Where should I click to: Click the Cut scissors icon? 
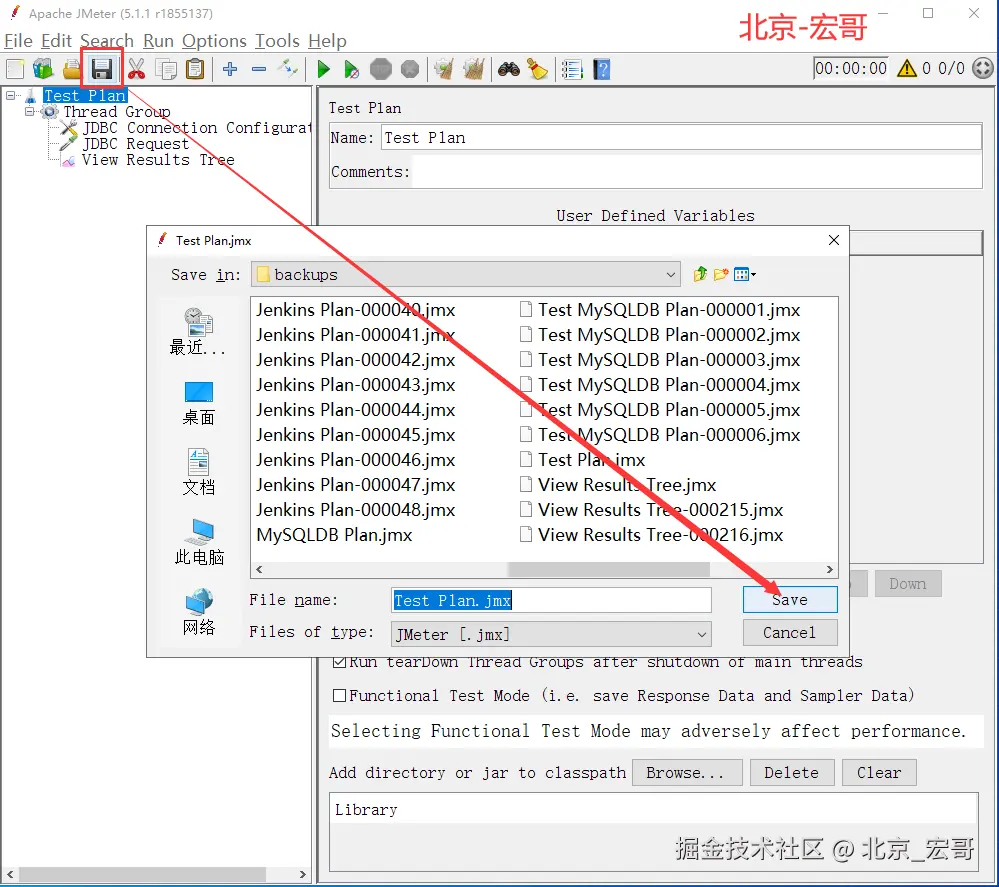tap(136, 69)
